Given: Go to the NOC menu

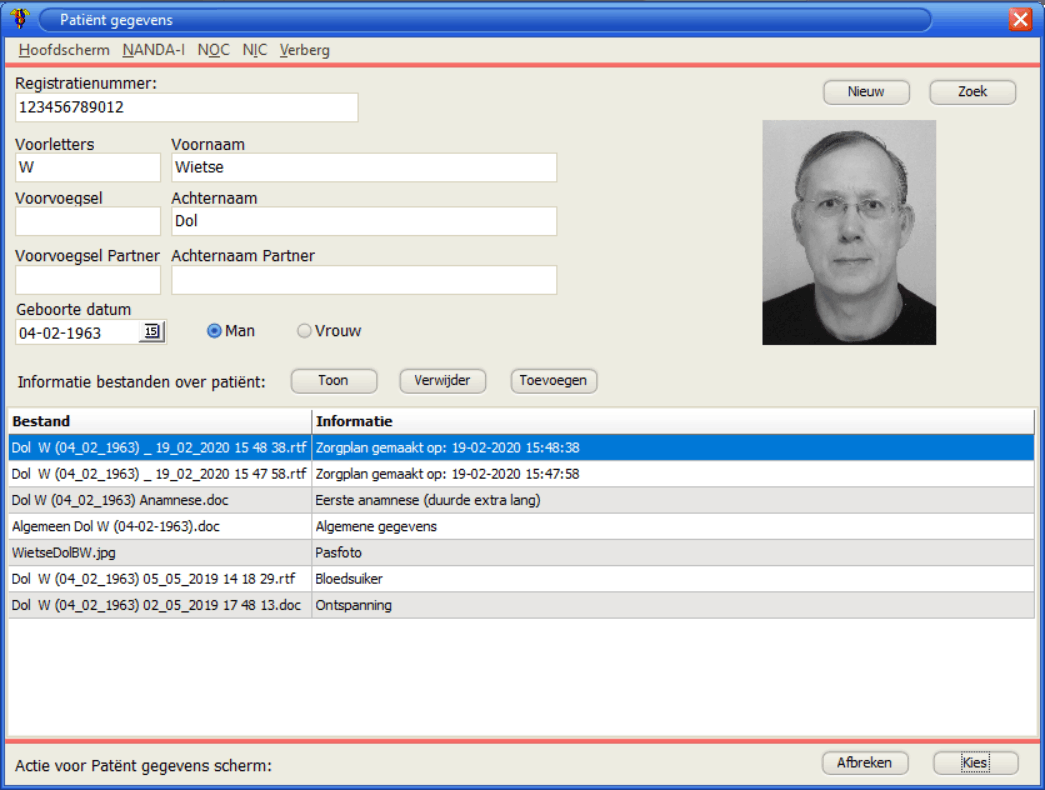Looking at the screenshot, I should tap(213, 50).
